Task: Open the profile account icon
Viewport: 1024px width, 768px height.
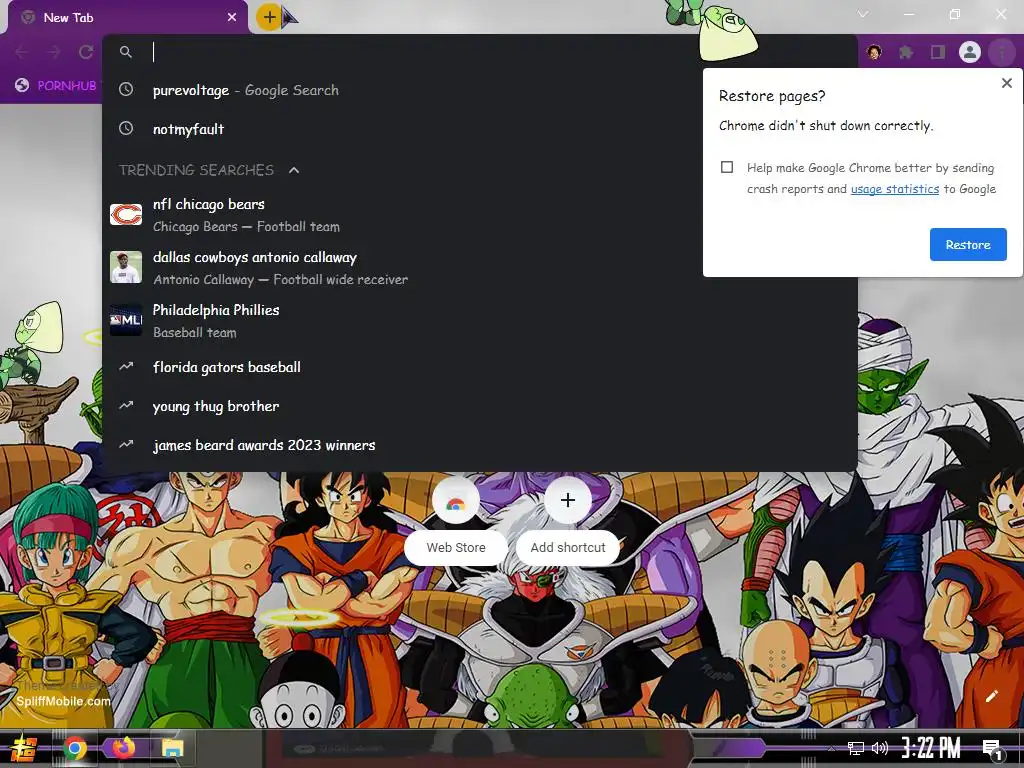Action: (970, 52)
